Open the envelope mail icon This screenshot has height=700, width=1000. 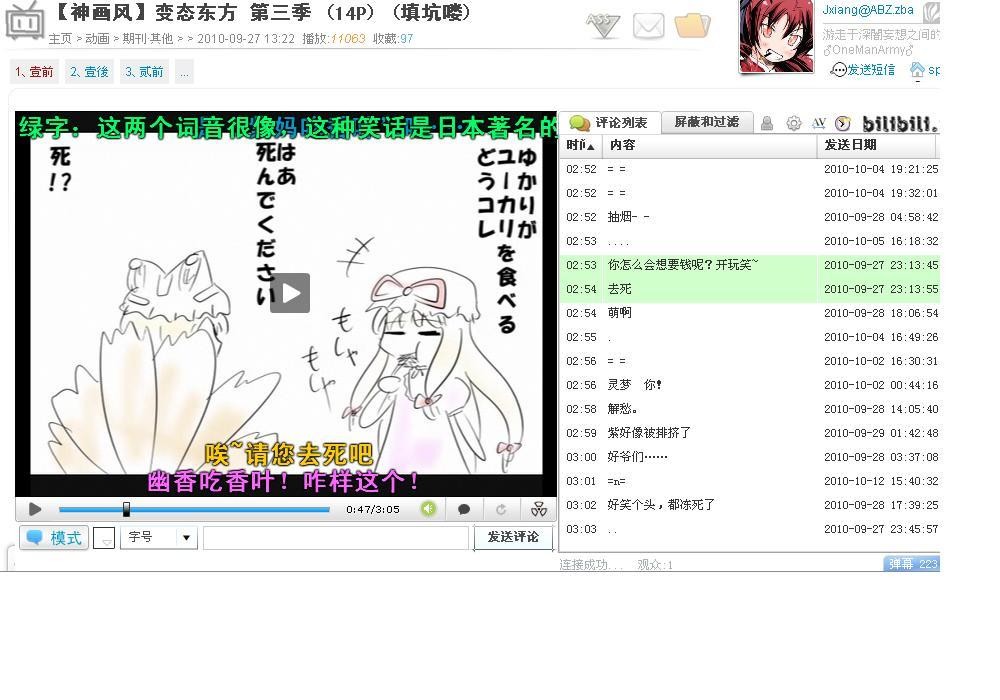pos(648,26)
